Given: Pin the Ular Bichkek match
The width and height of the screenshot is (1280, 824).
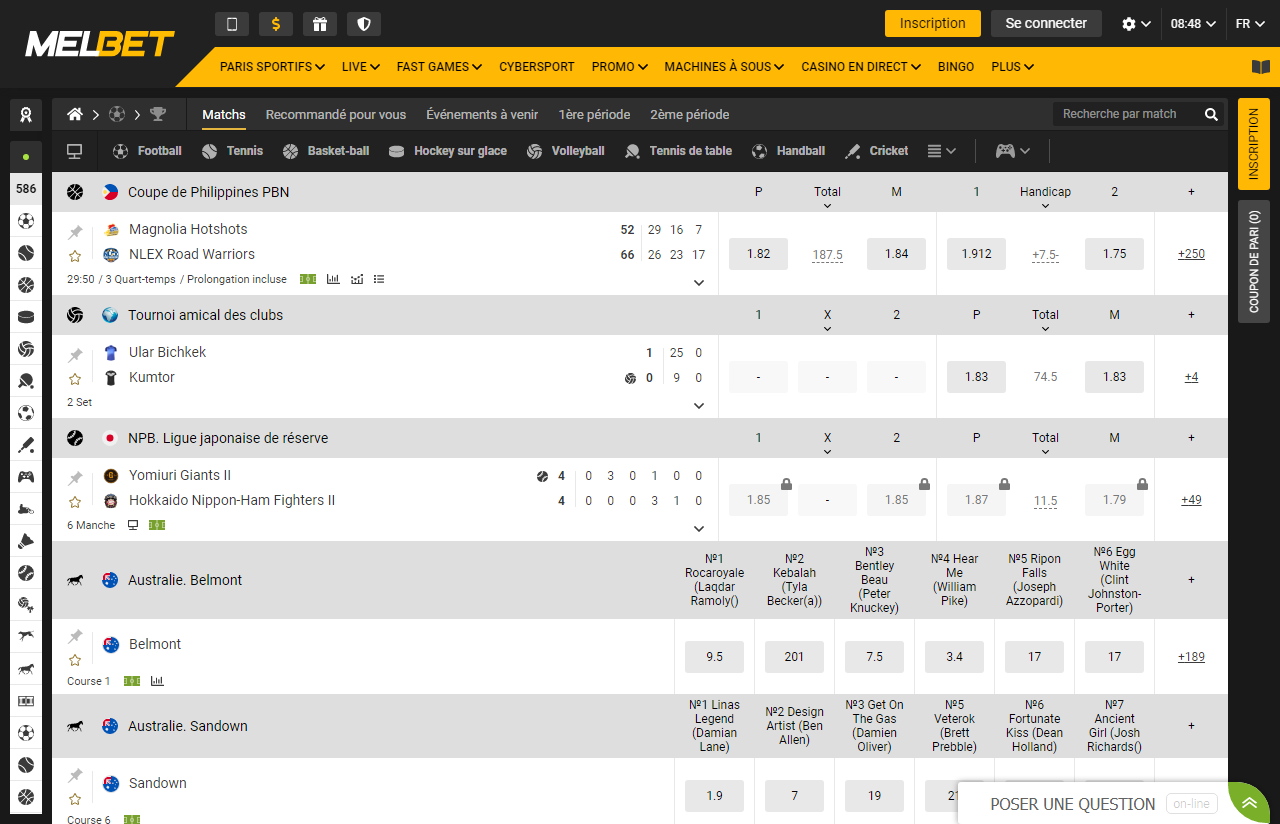Looking at the screenshot, I should [75, 355].
